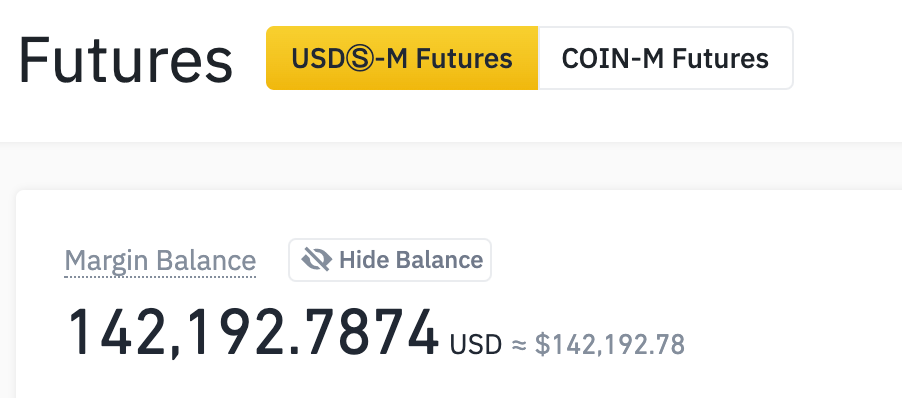Screen dimensions: 902x398
Task: Switch to the COIN-M Futures tab
Action: [x=666, y=58]
